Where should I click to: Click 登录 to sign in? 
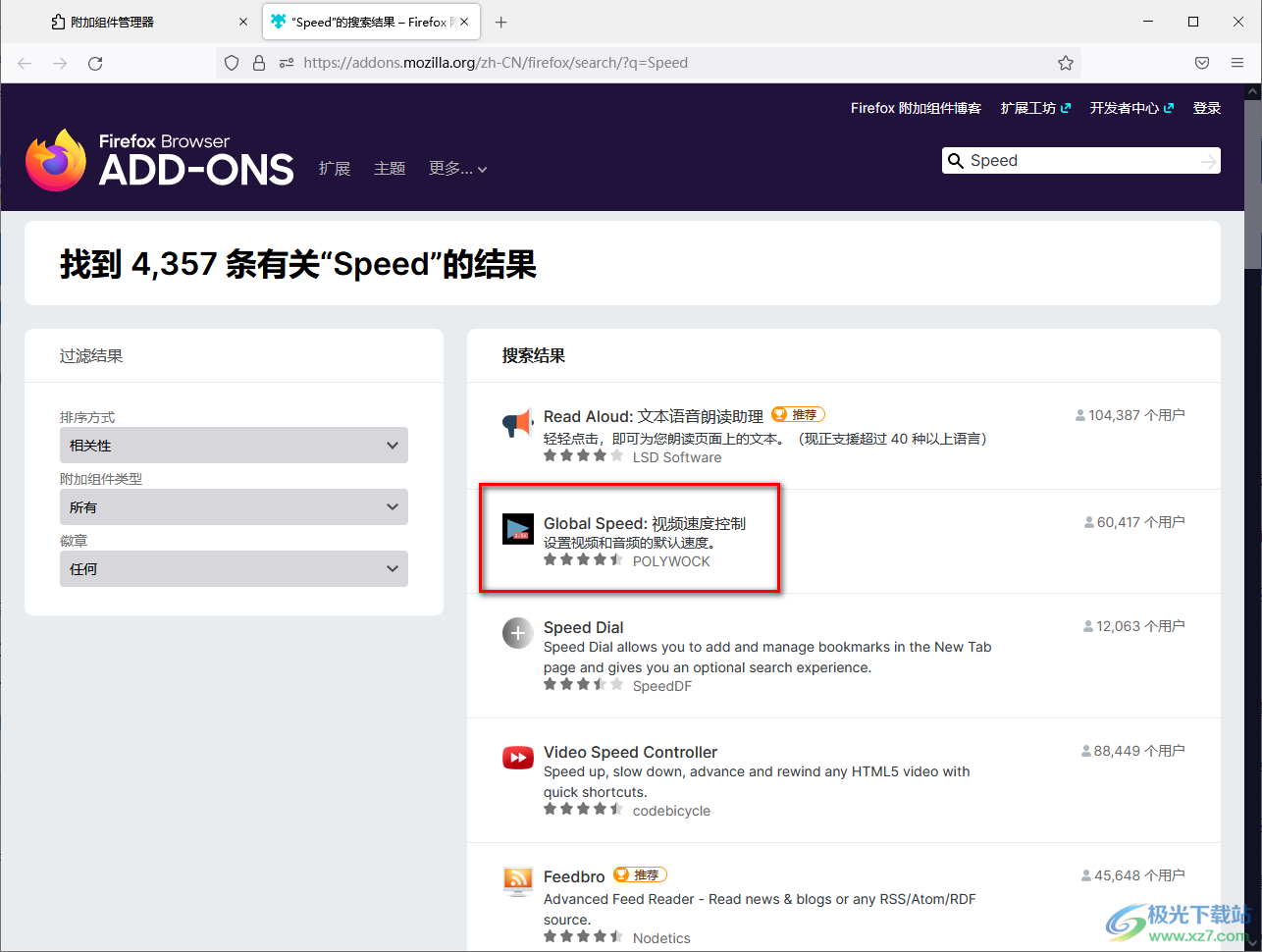[x=1207, y=108]
